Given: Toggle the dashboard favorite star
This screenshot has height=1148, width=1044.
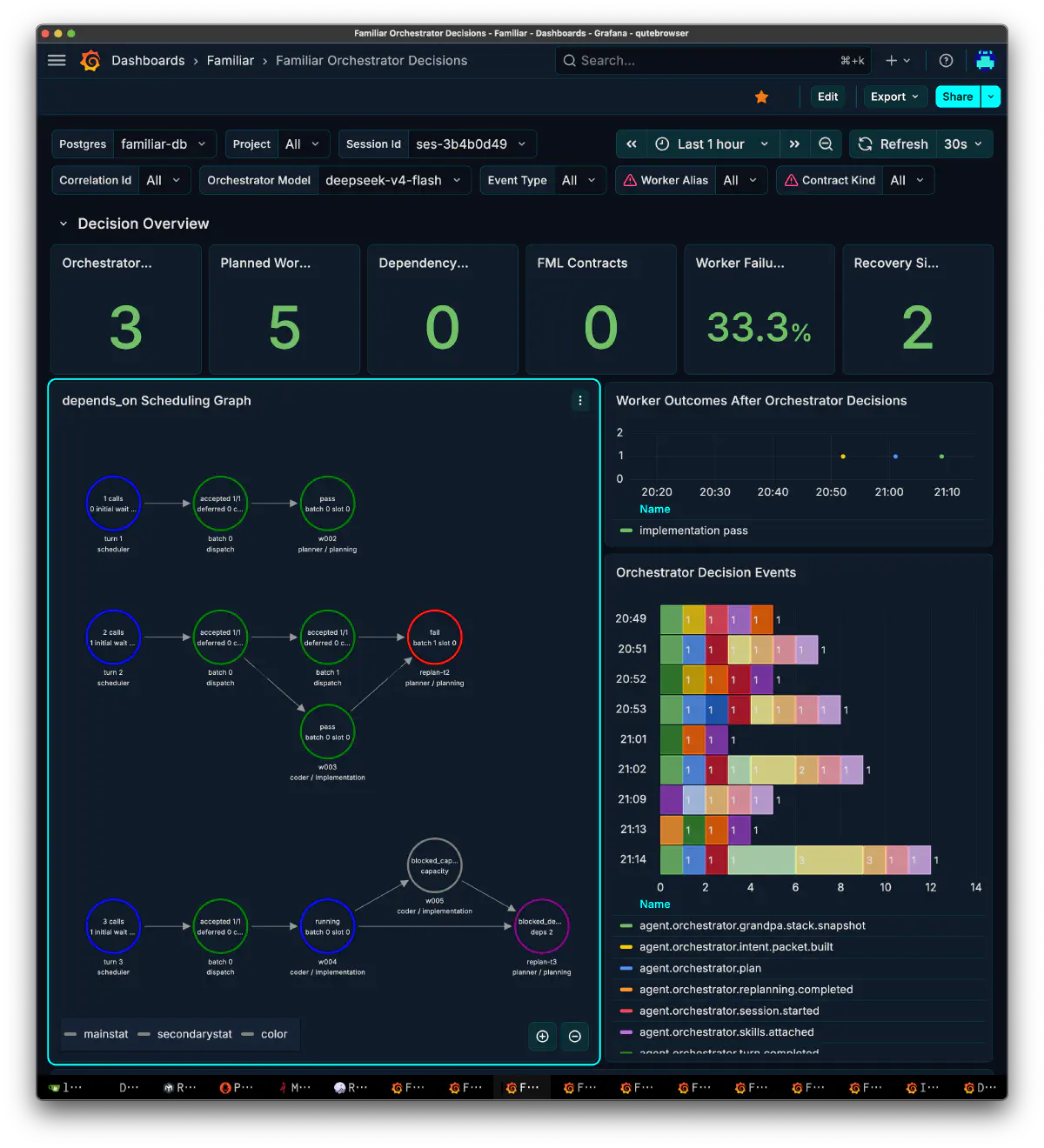Looking at the screenshot, I should tap(761, 97).
